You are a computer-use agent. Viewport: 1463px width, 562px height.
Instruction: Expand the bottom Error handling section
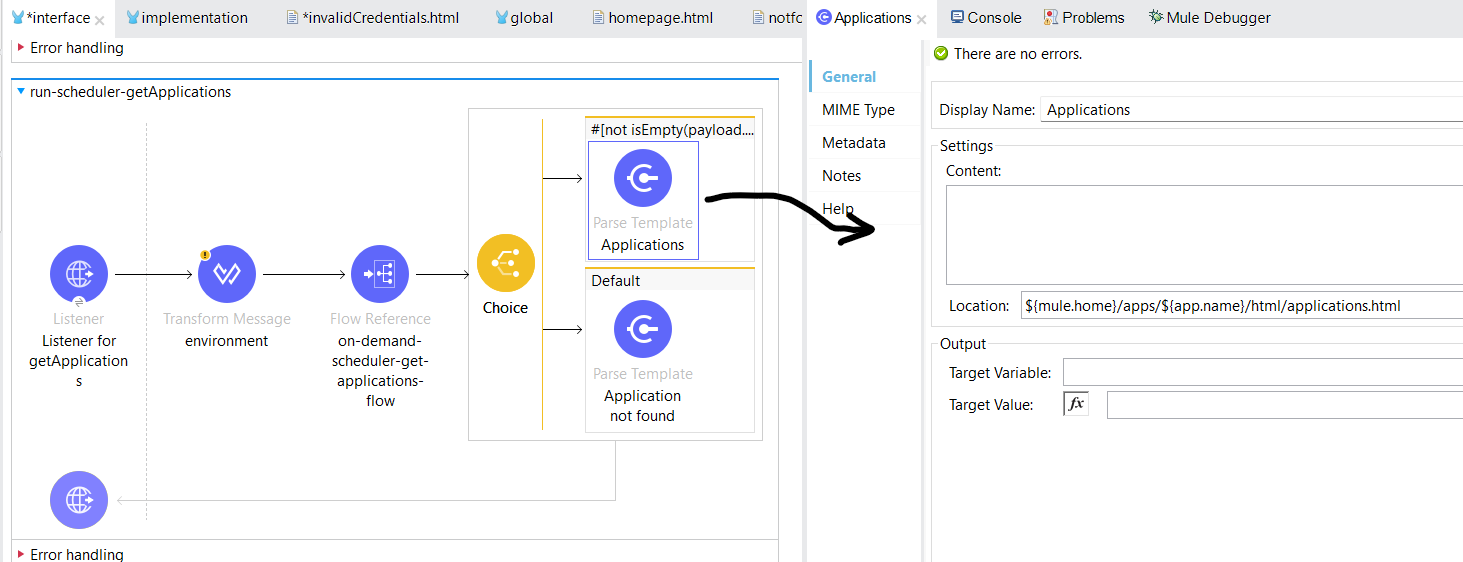point(21,554)
